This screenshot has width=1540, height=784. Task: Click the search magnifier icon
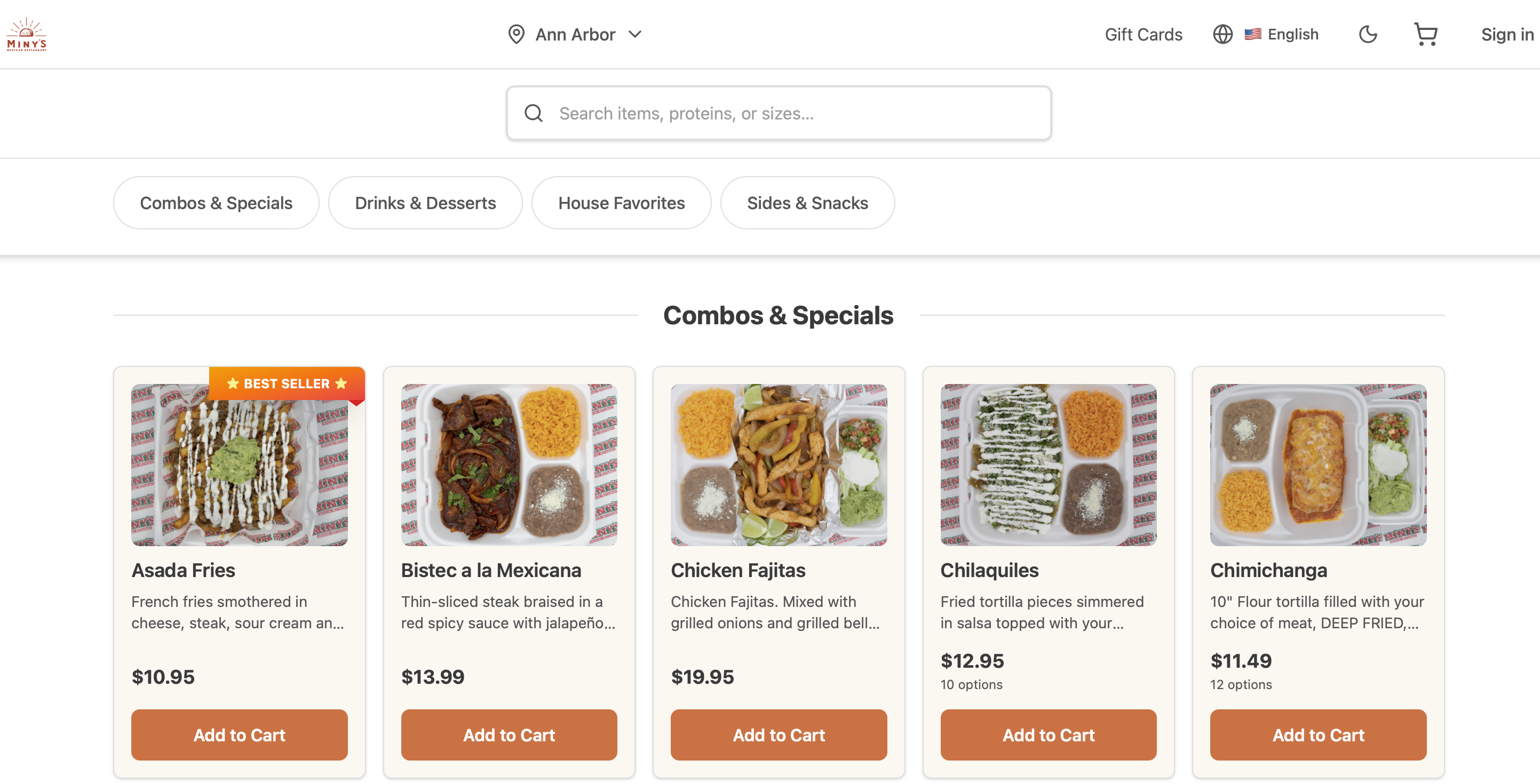(533, 114)
